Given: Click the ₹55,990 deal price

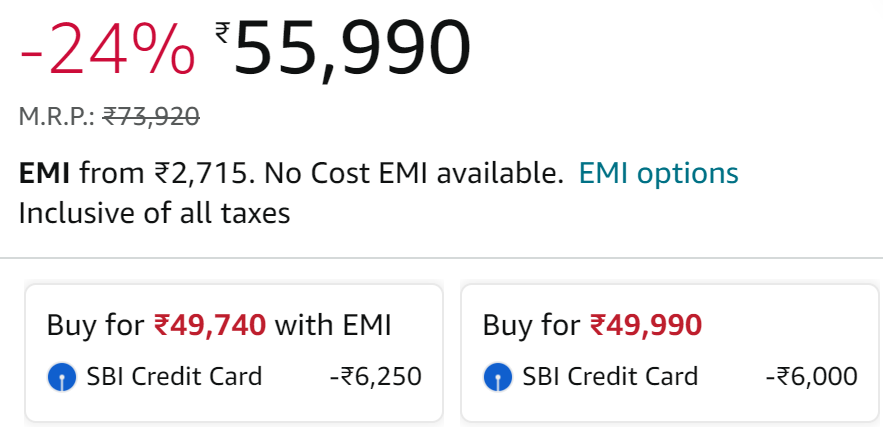Looking at the screenshot, I should tap(342, 48).
